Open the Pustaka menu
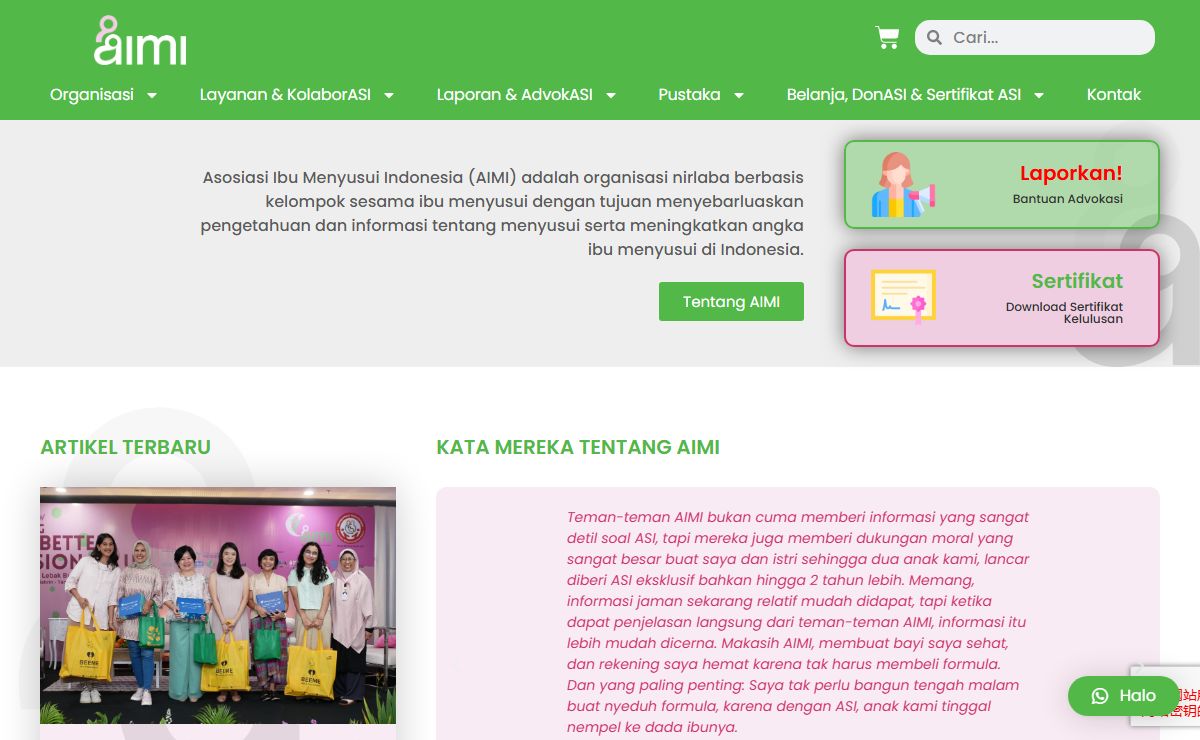 pos(689,95)
